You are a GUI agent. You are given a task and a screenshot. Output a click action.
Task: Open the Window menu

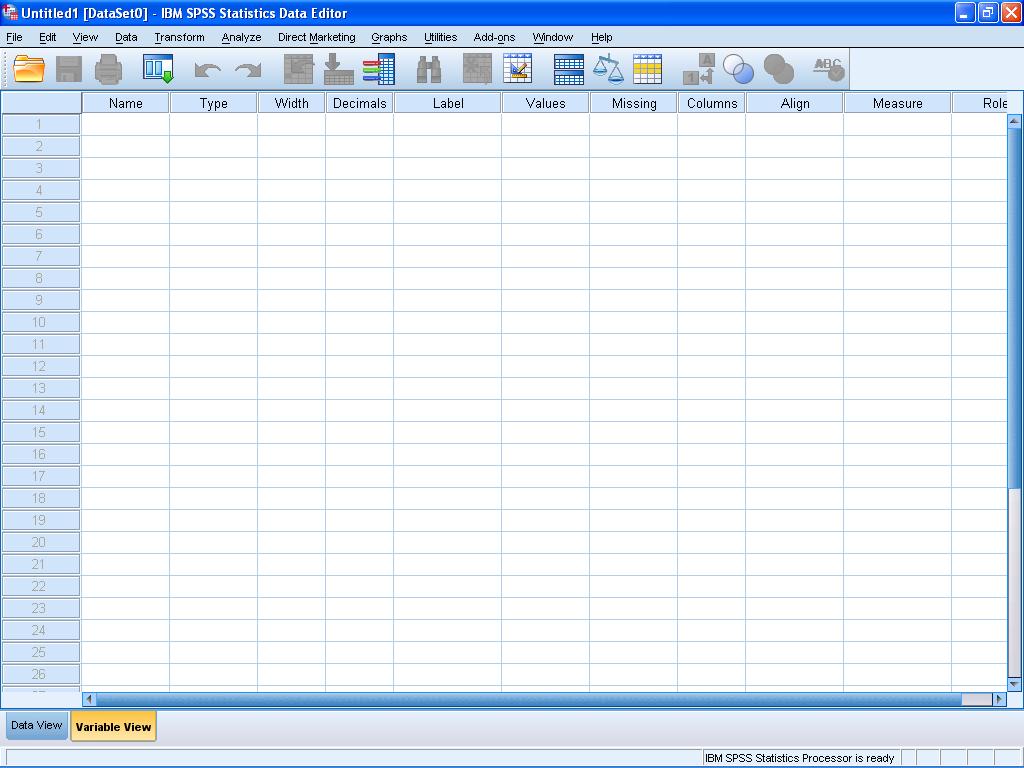(552, 37)
